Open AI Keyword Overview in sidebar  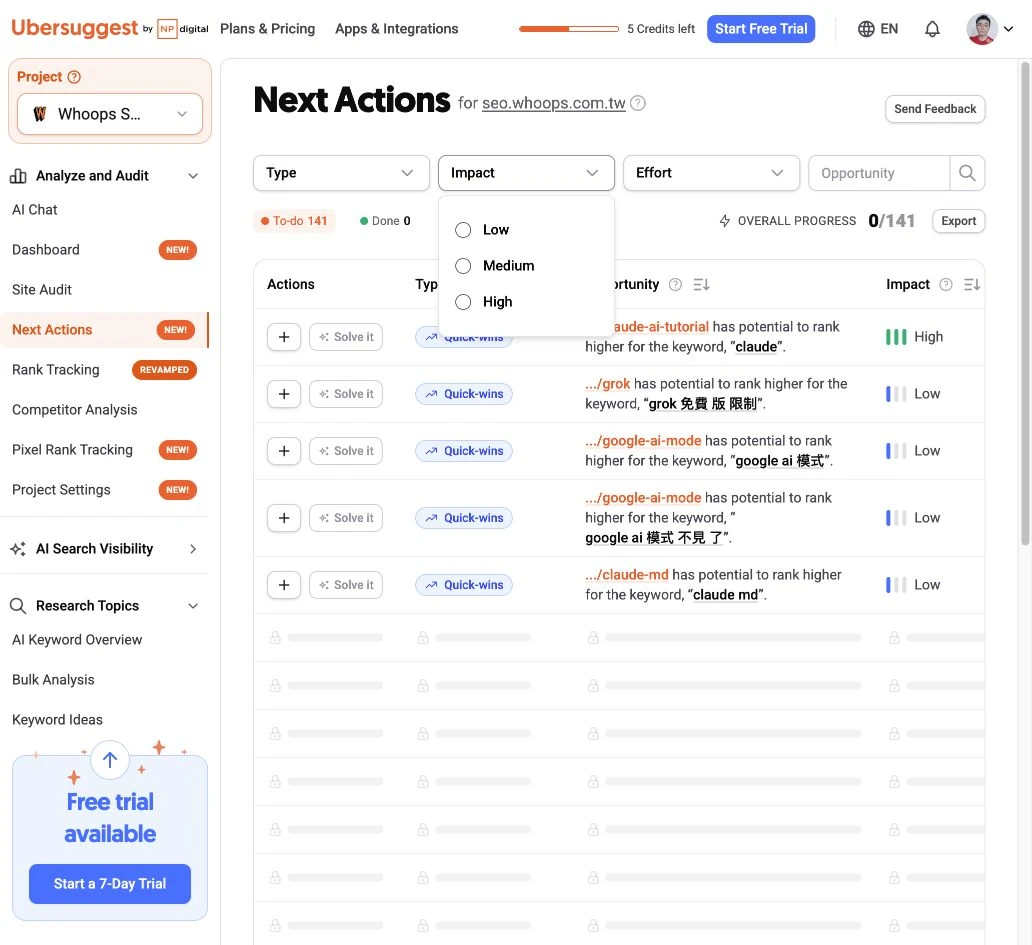(77, 640)
